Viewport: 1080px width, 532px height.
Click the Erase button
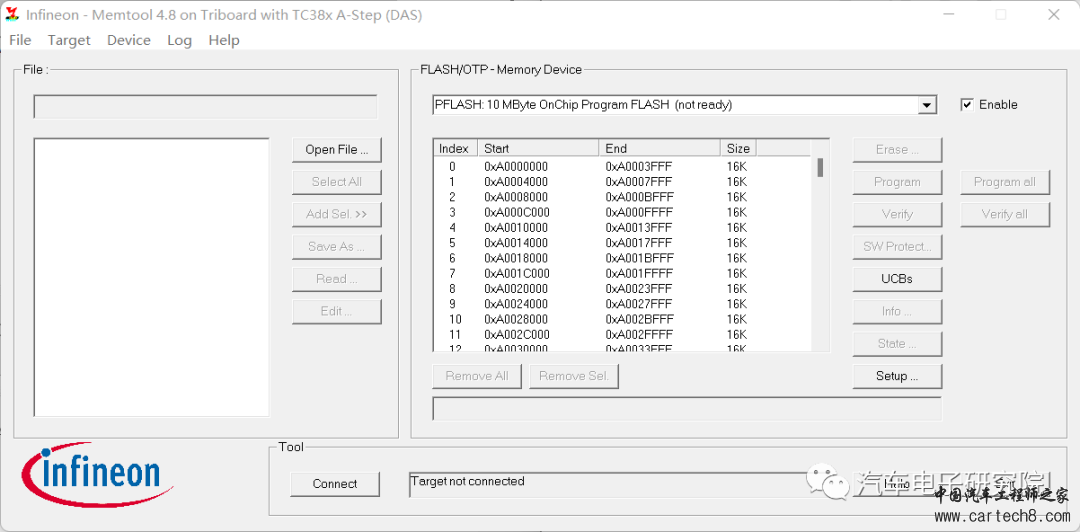coord(897,150)
